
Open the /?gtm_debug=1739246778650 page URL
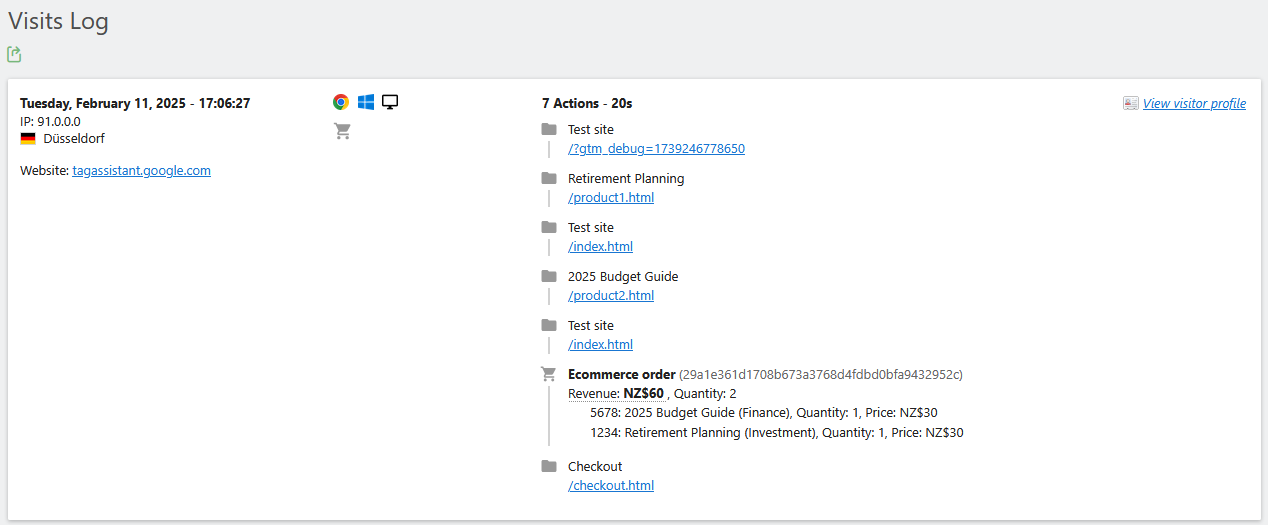(656, 149)
